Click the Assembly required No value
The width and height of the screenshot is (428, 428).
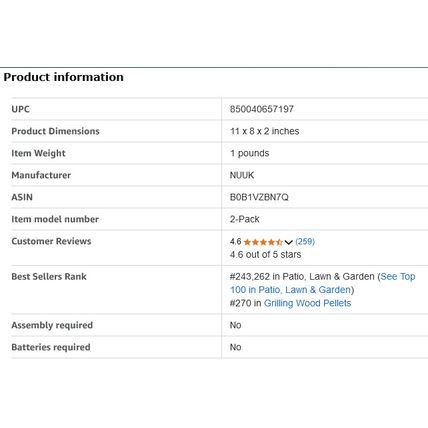pyautogui.click(x=235, y=325)
